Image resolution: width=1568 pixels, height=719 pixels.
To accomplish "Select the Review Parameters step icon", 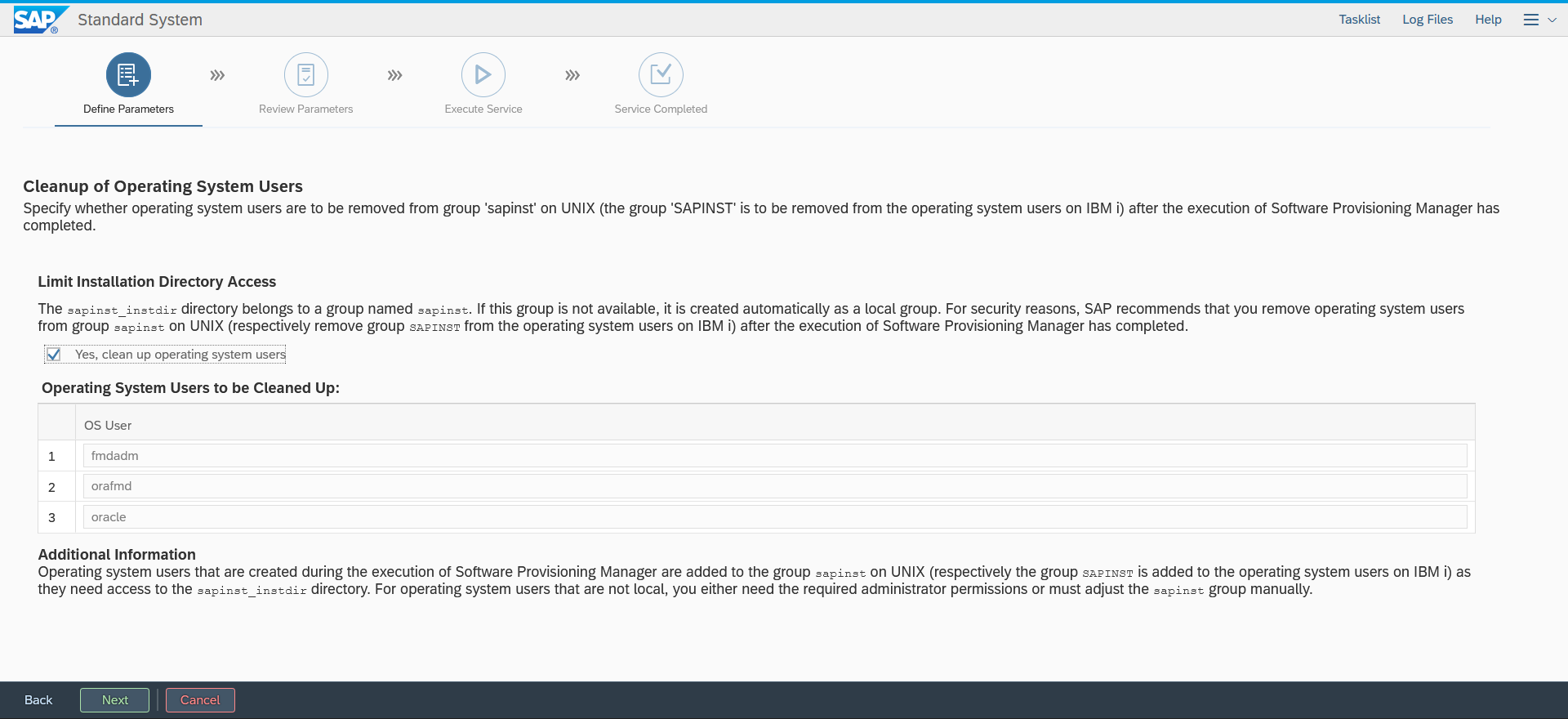I will pyautogui.click(x=306, y=75).
